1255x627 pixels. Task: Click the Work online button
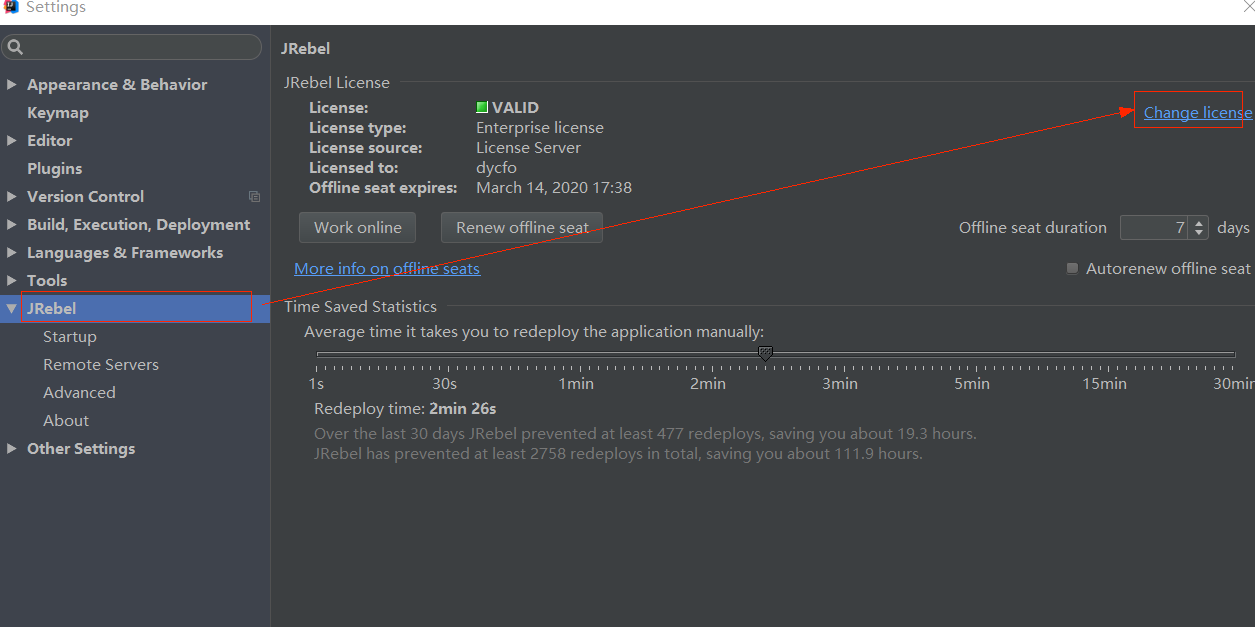(x=357, y=228)
